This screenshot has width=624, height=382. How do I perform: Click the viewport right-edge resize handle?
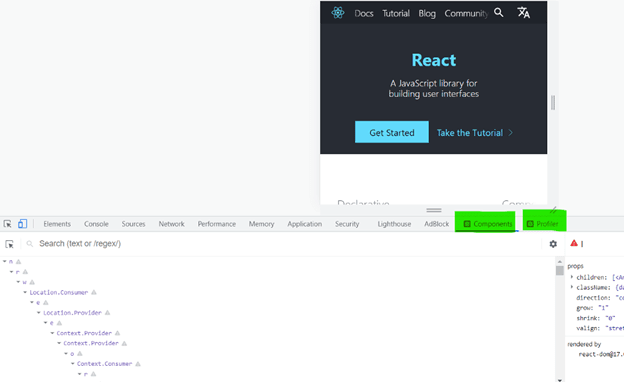coord(553,103)
